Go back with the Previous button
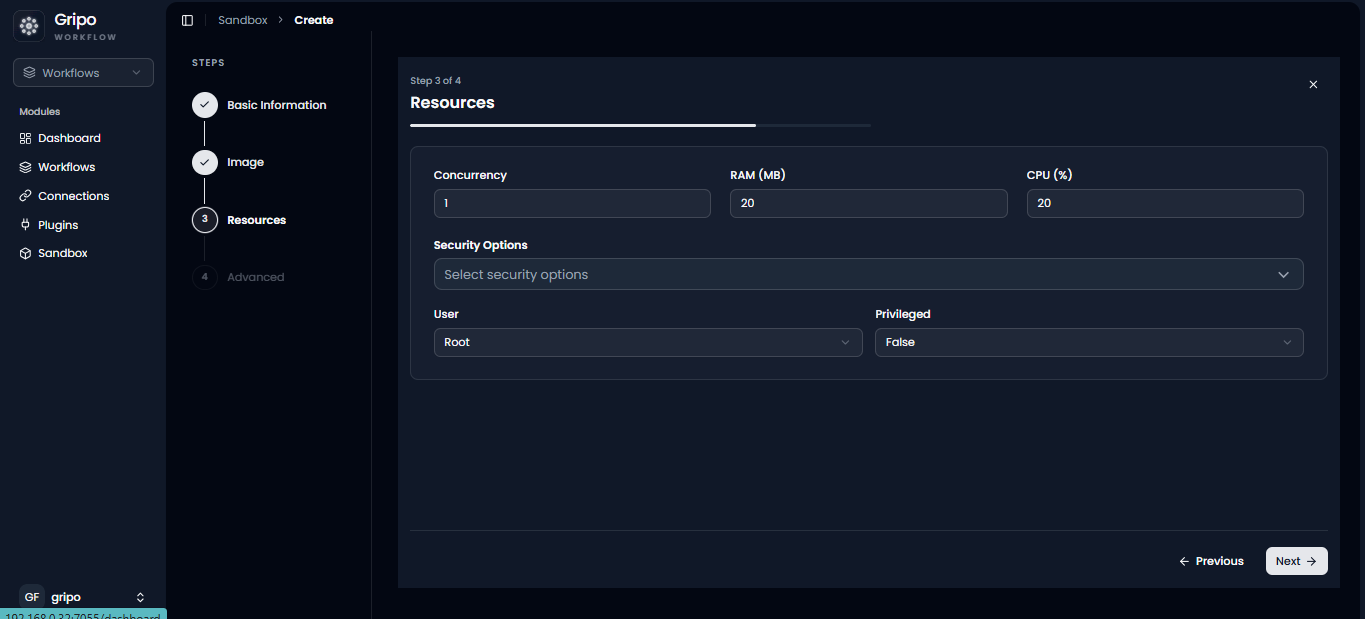Viewport: 1365px width, 619px height. pyautogui.click(x=1211, y=561)
